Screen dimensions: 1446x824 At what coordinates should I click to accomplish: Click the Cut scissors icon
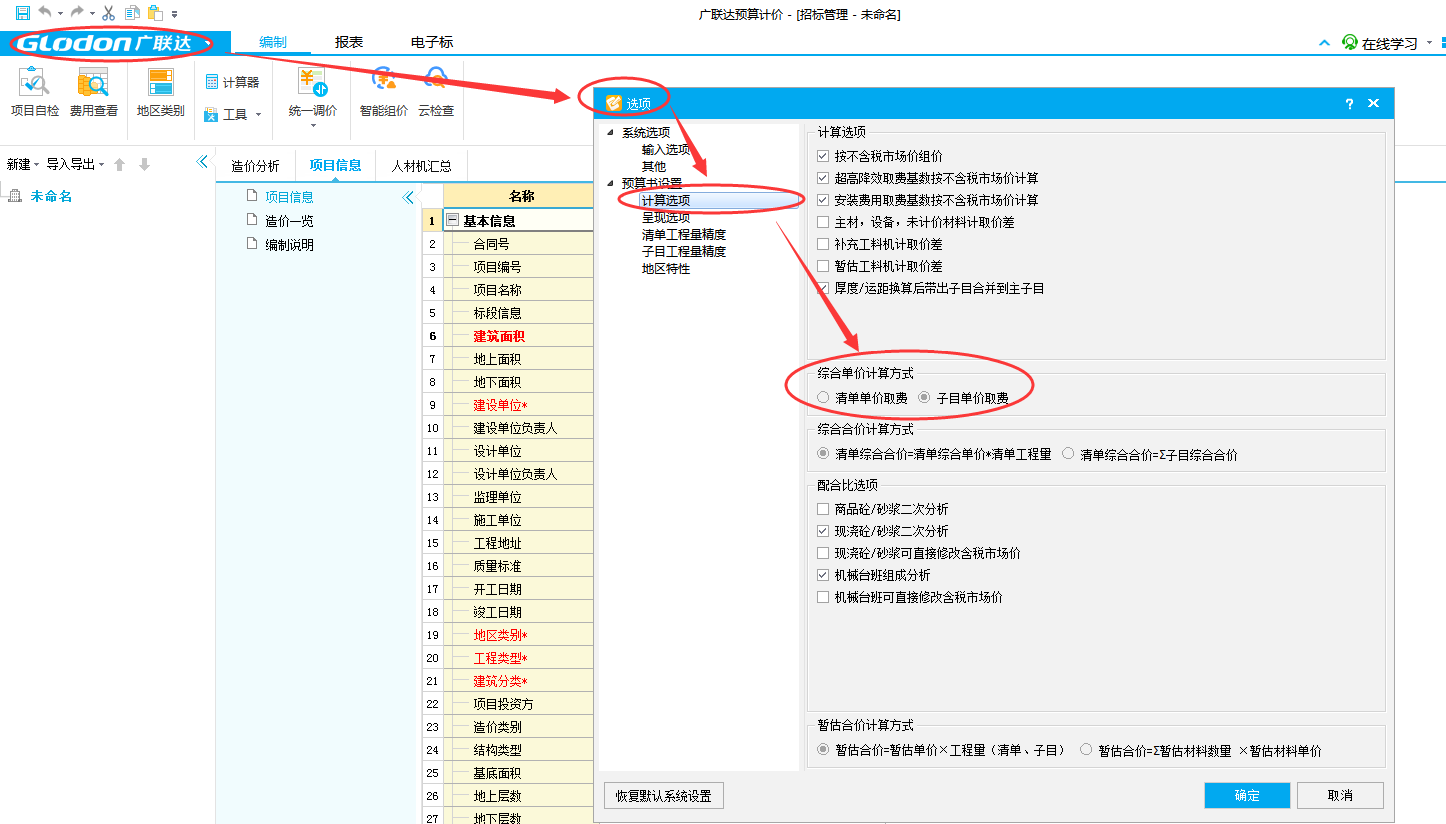[109, 13]
